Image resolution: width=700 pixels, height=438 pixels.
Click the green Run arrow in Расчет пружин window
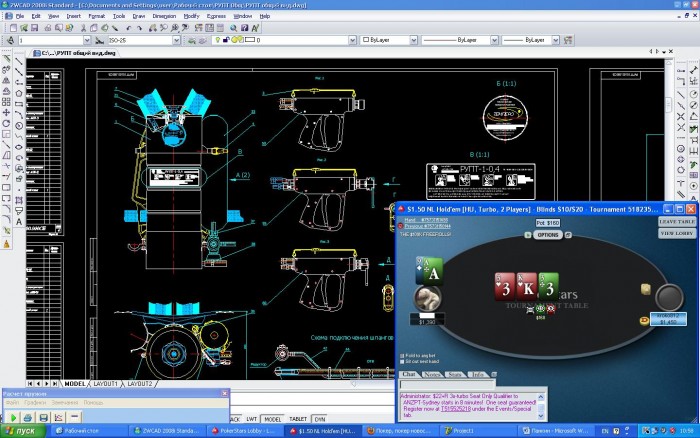13,417
